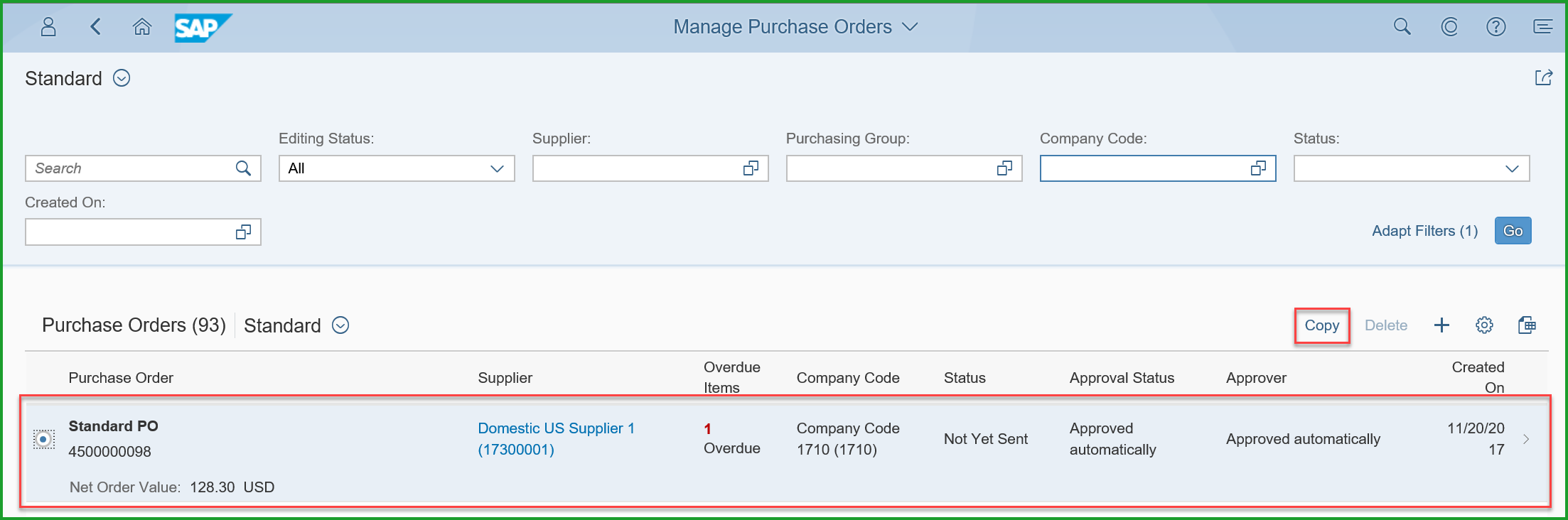The height and width of the screenshot is (520, 1568).
Task: Go to the Home launchpad icon
Action: click(x=142, y=27)
